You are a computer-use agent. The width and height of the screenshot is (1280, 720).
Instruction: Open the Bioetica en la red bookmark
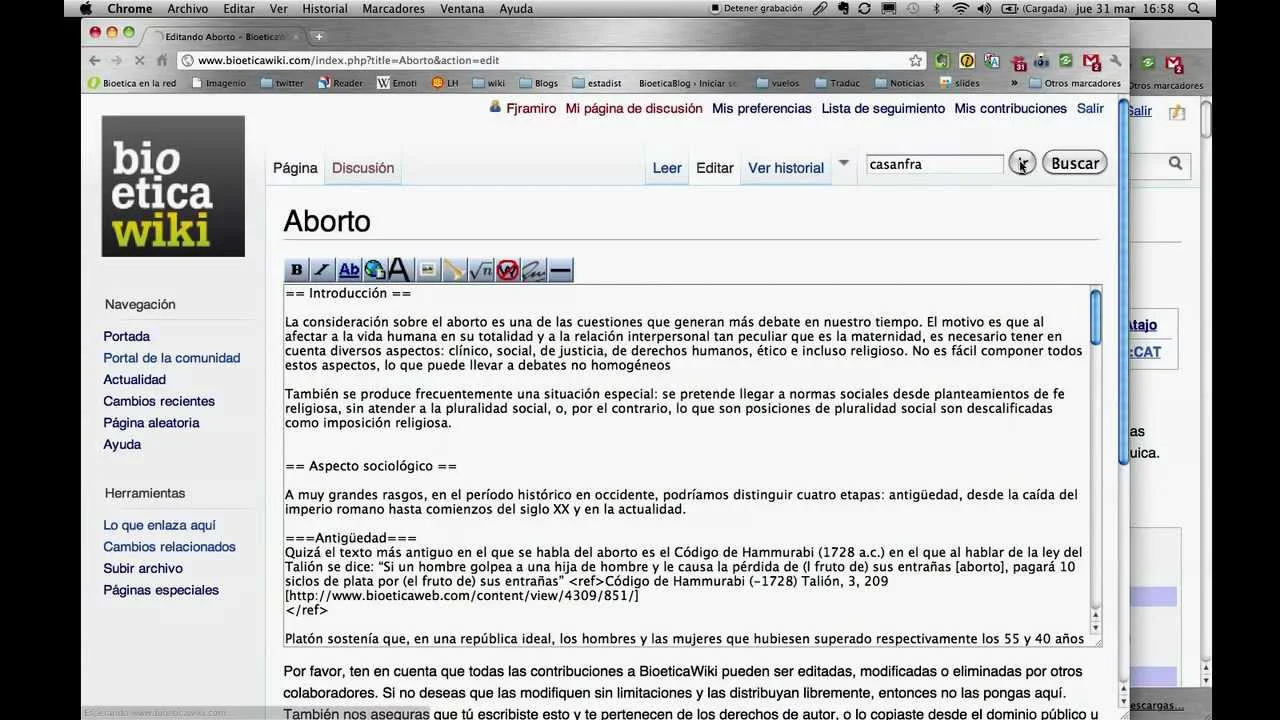point(132,83)
